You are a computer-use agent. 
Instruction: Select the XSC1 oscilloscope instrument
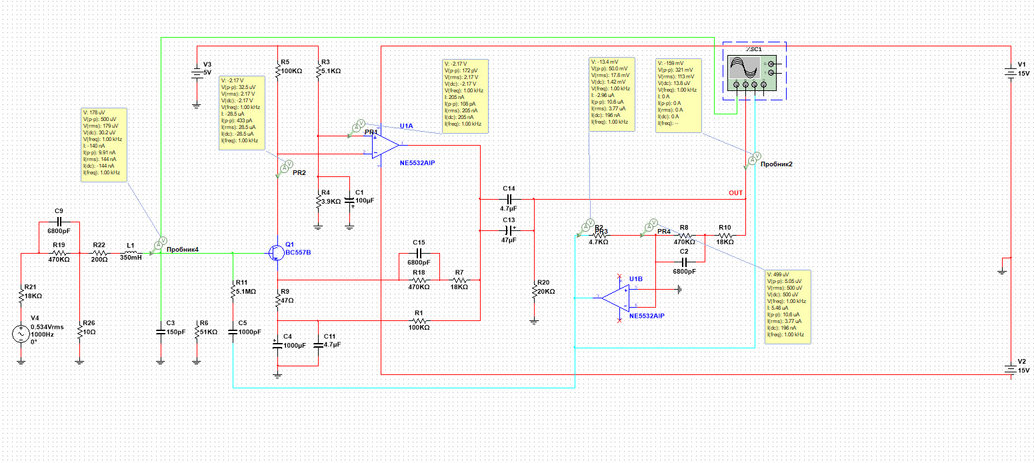754,71
